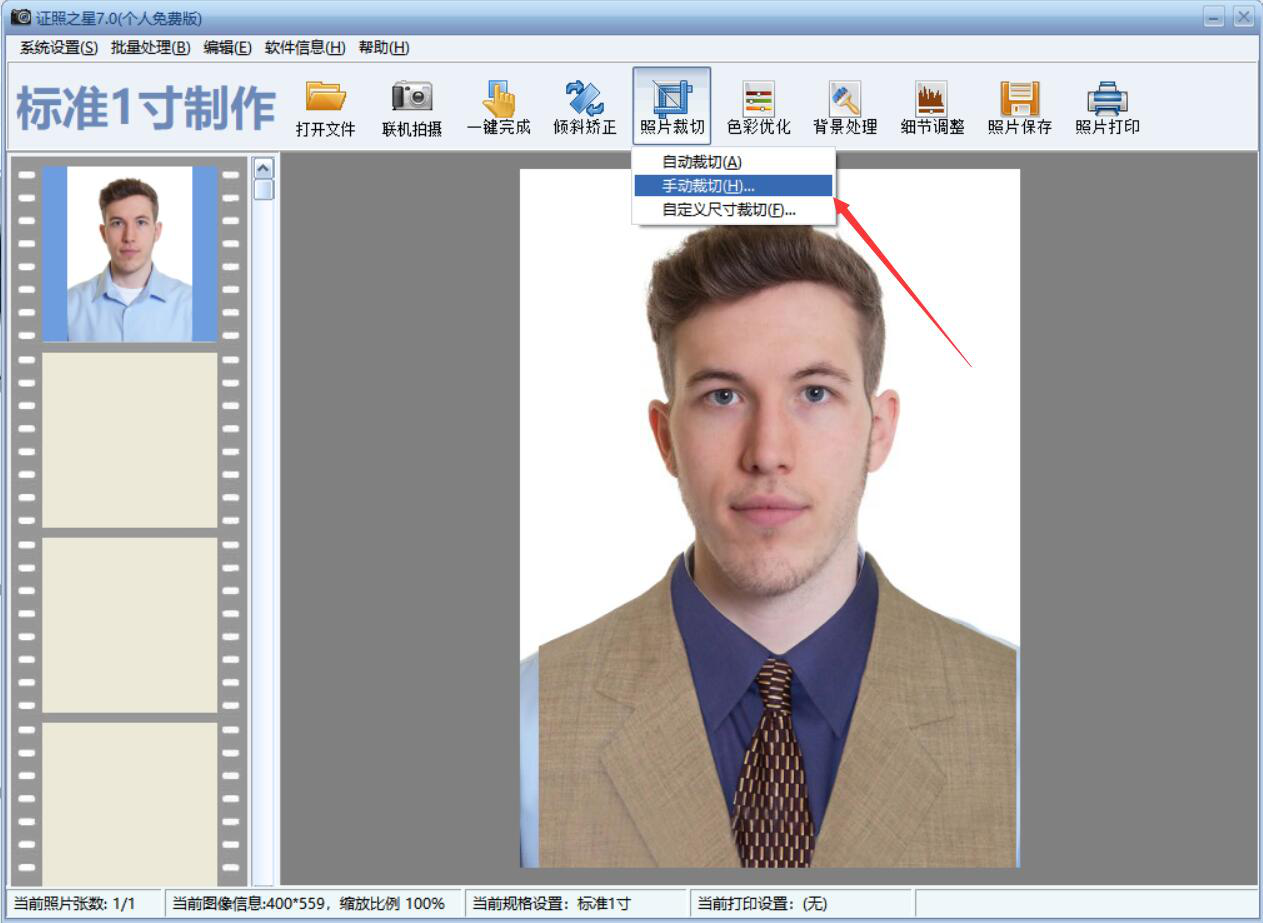The height and width of the screenshot is (923, 1263).
Task: Select manual crop (手动裁切) menu entry
Action: coord(708,186)
